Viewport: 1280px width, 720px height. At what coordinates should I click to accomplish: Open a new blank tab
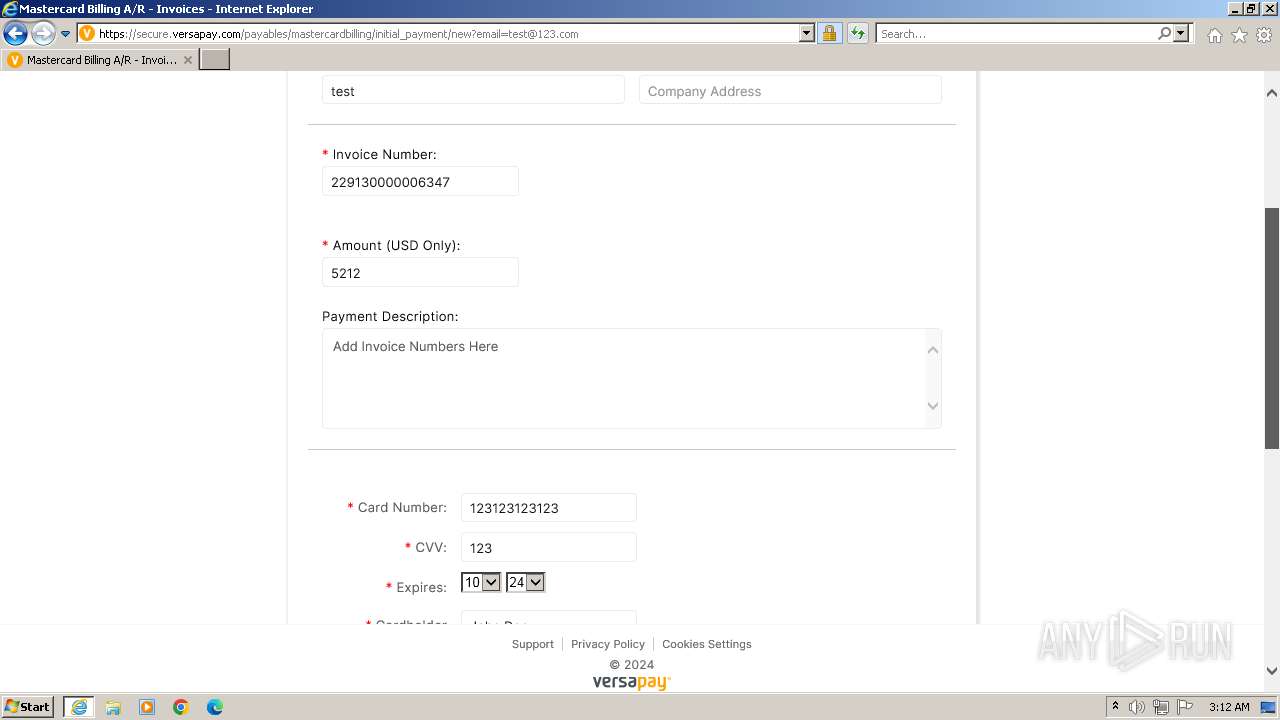tap(215, 60)
